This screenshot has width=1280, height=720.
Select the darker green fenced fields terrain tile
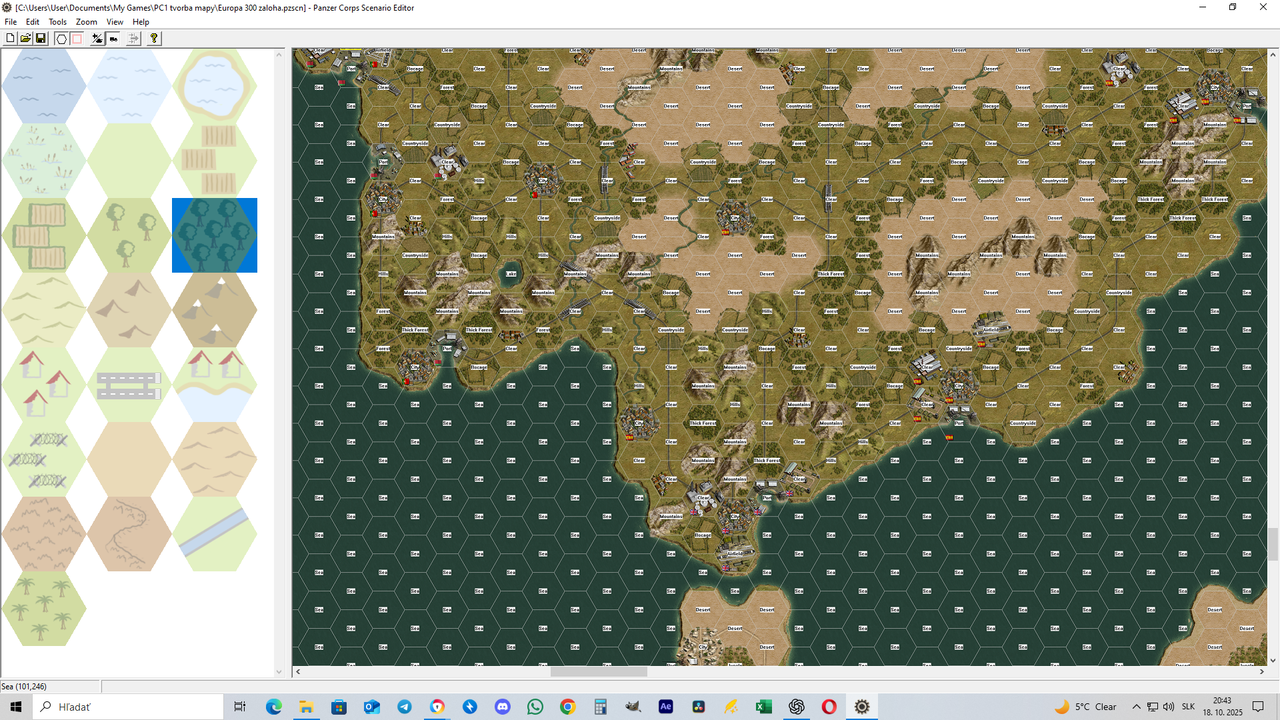(x=44, y=235)
